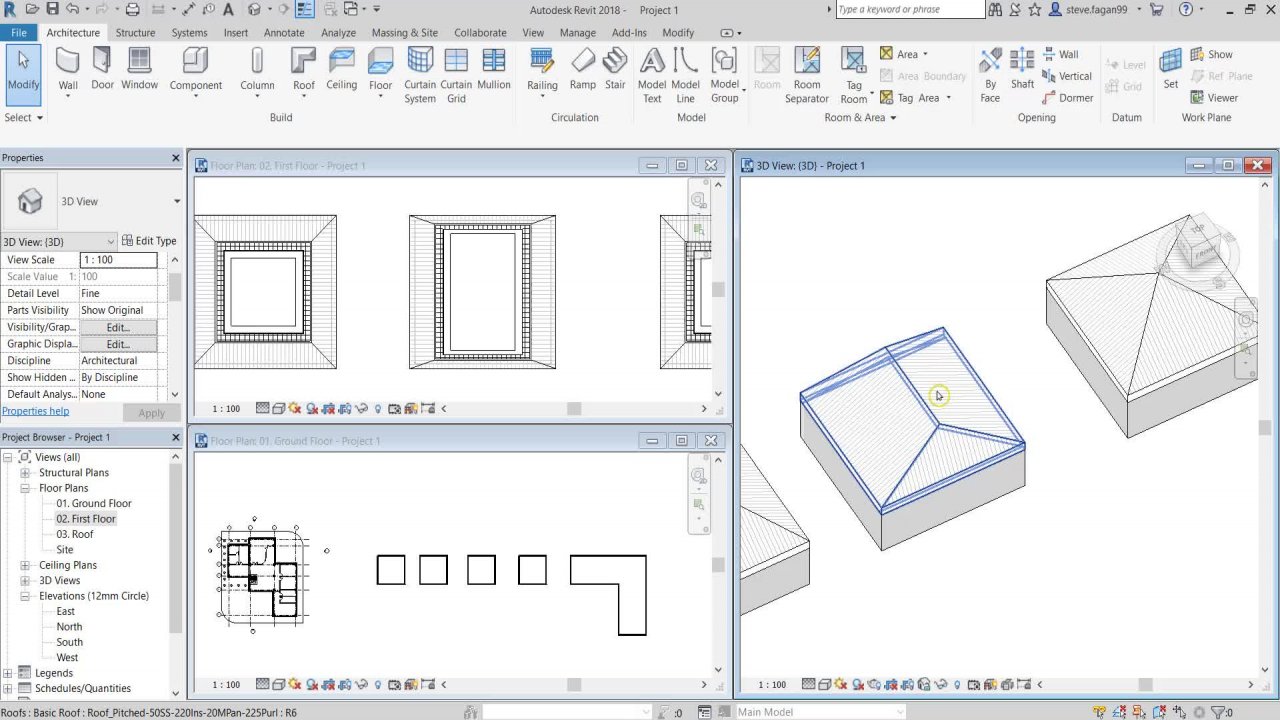Open the selection Filter on the status bar
1280x720 pixels.
(1218, 712)
